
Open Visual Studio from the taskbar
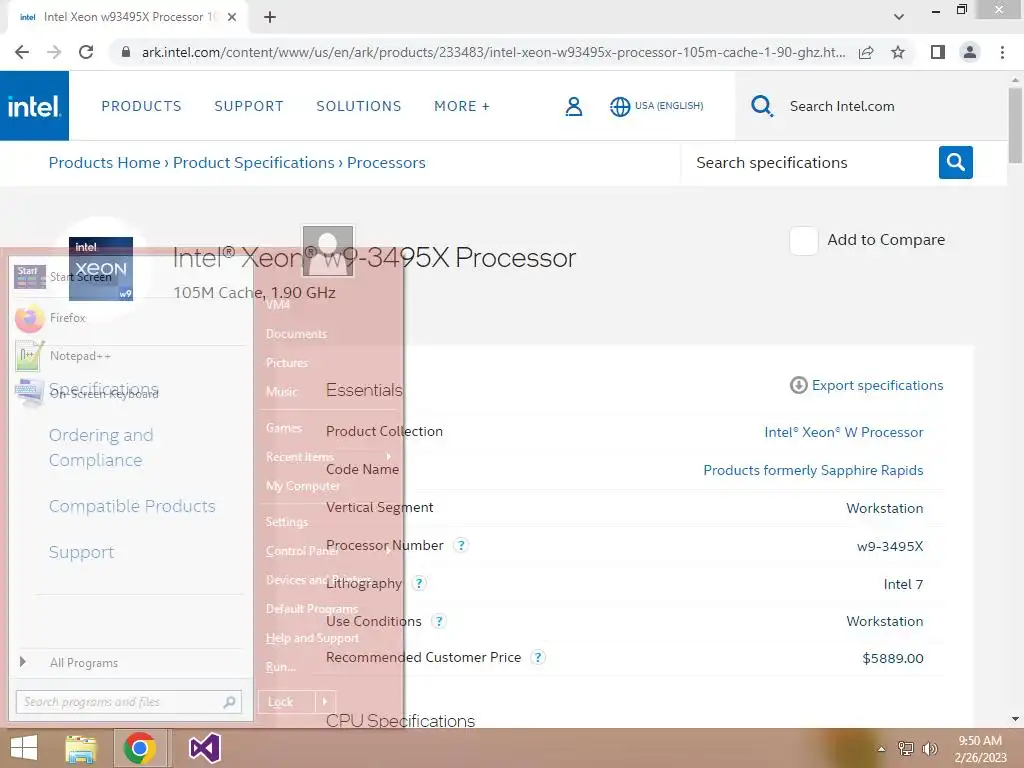(204, 748)
